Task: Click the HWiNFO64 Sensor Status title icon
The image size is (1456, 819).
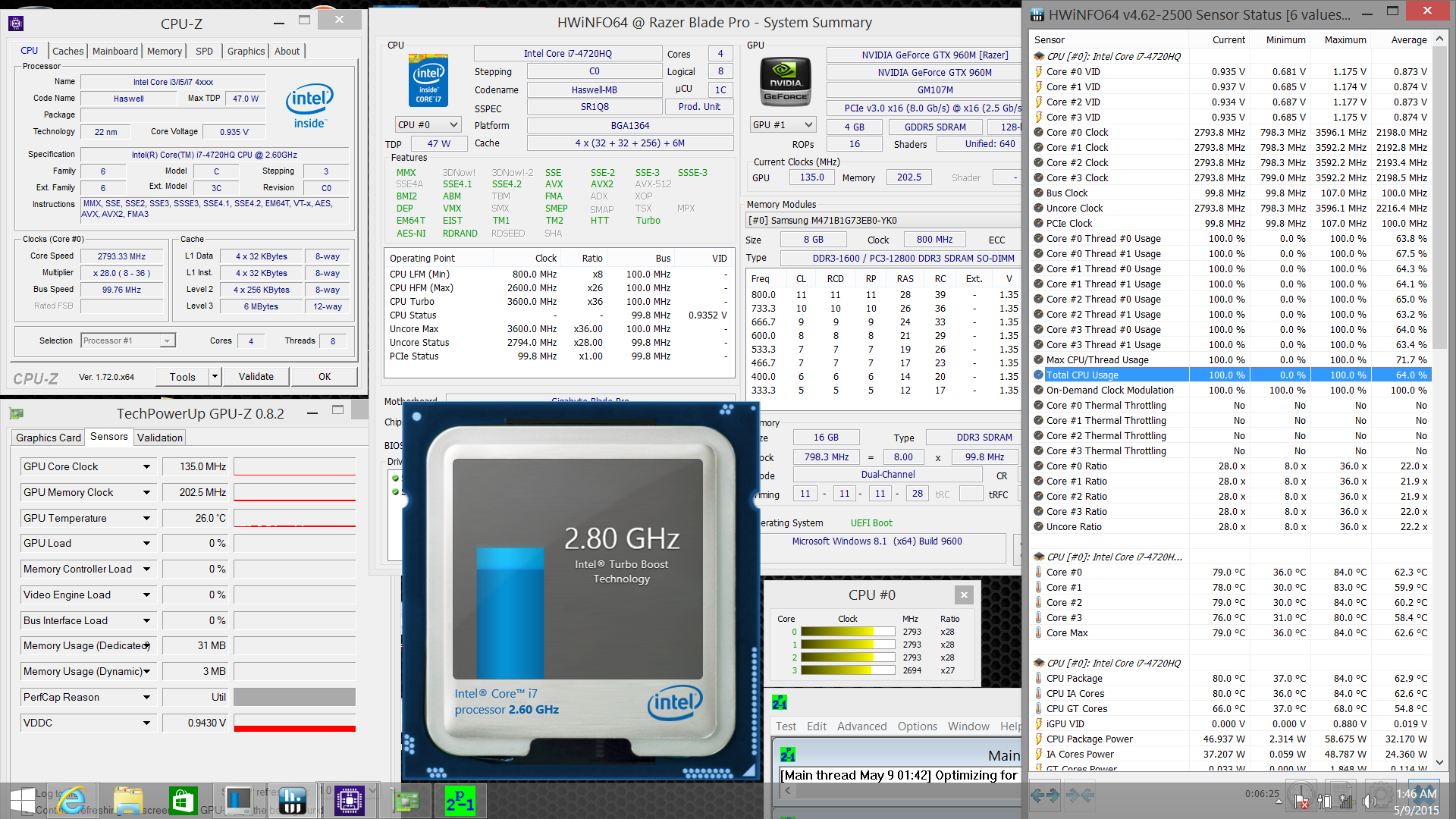Action: pos(1036,14)
